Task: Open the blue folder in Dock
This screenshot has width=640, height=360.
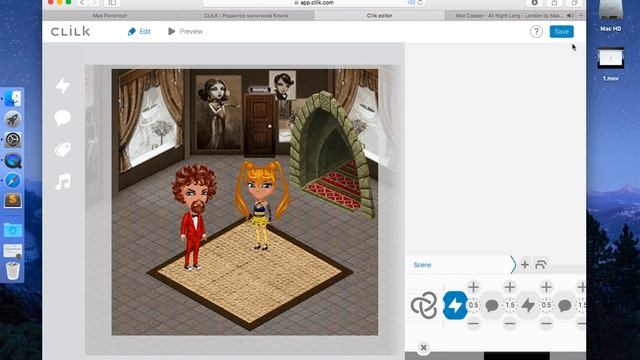Action: point(13,230)
